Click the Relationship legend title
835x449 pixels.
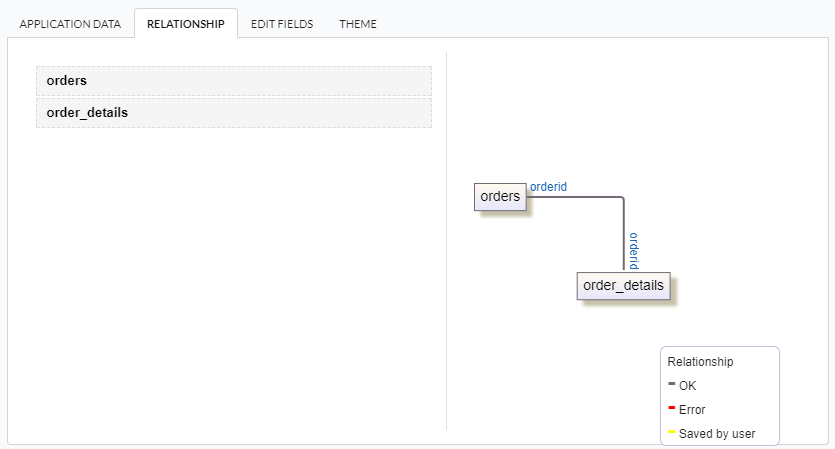tap(700, 361)
